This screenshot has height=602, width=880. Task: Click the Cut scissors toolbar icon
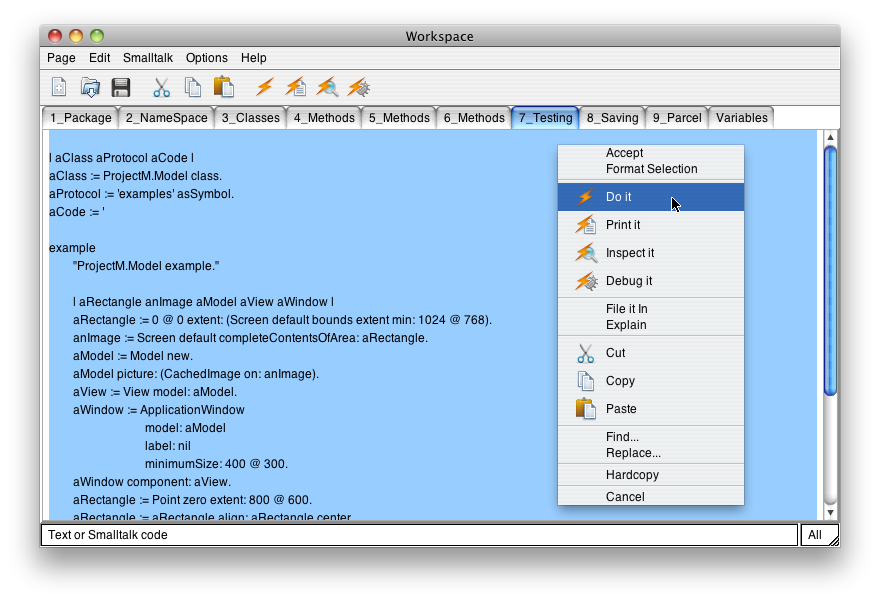pyautogui.click(x=162, y=88)
